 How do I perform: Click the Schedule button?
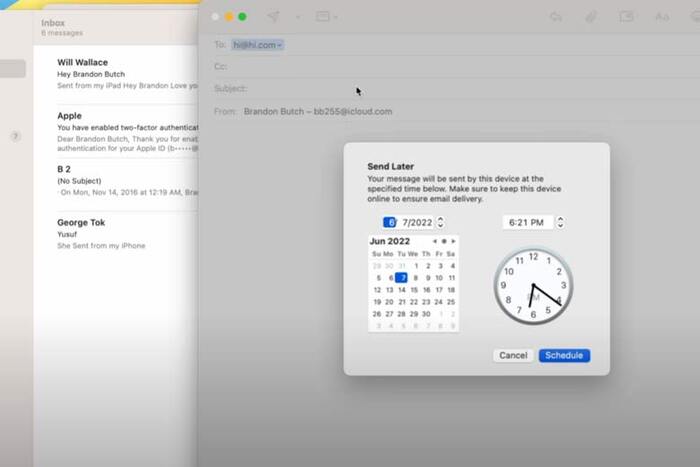[564, 355]
